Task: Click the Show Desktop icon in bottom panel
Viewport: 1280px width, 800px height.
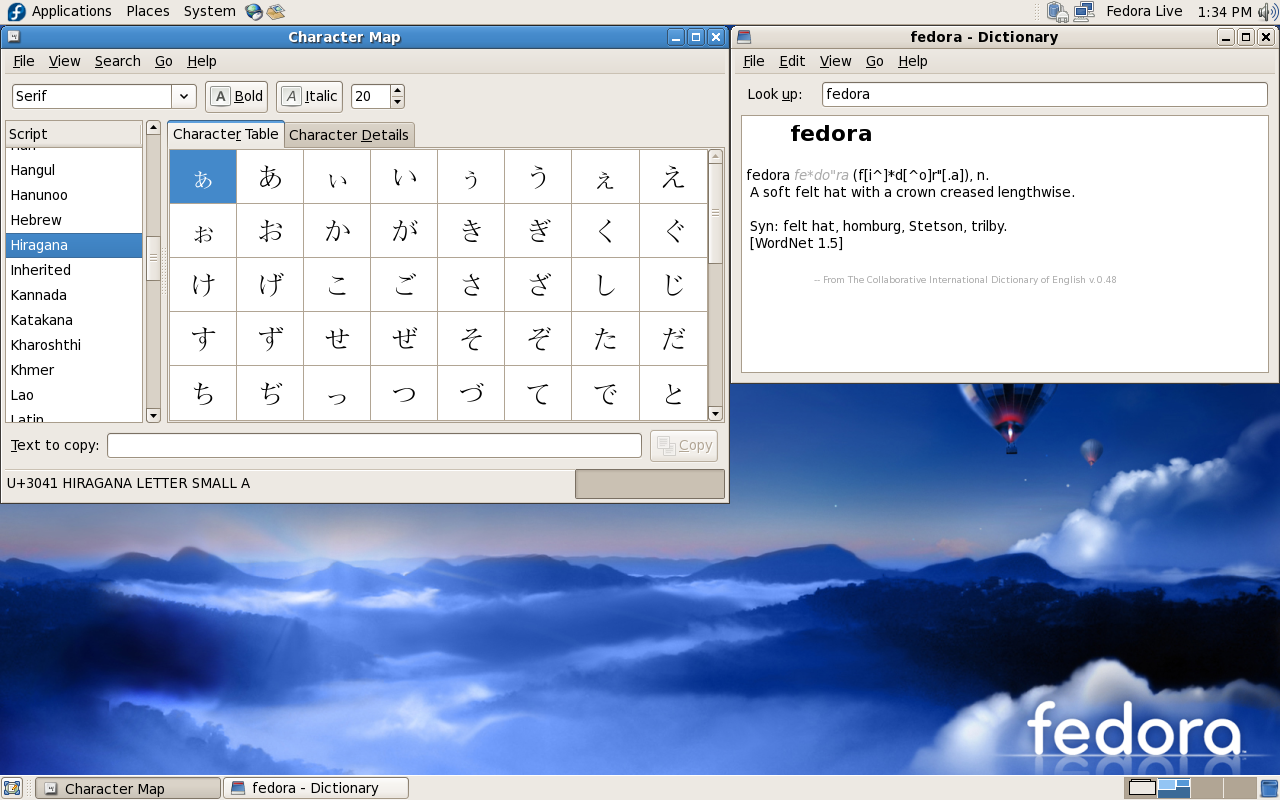Action: point(12,788)
